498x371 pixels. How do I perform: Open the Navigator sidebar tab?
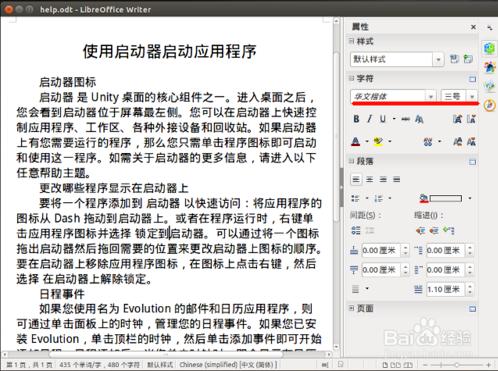(489, 105)
